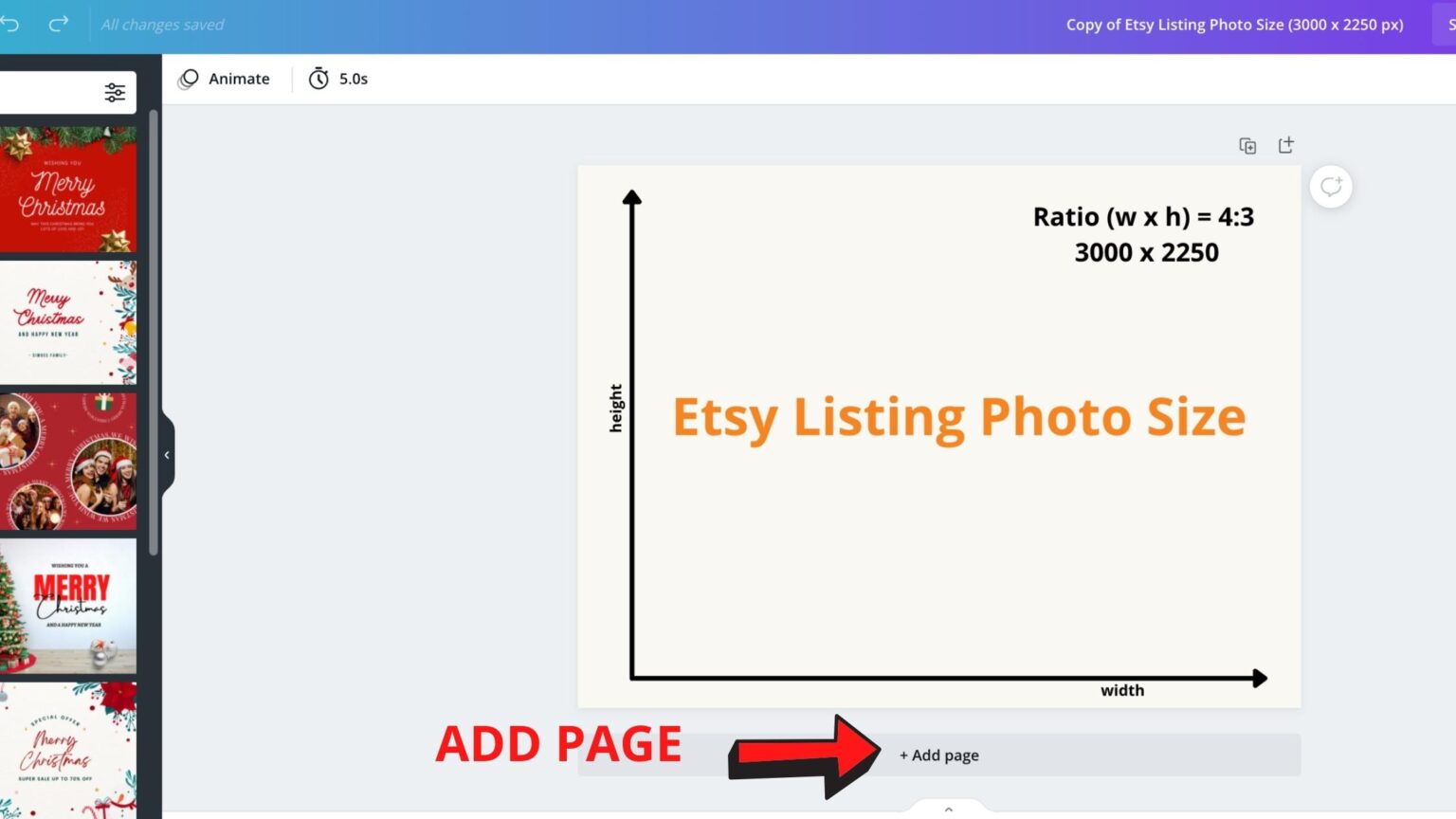The image size is (1456, 819).
Task: Click the add comment bubble icon
Action: (x=1331, y=187)
